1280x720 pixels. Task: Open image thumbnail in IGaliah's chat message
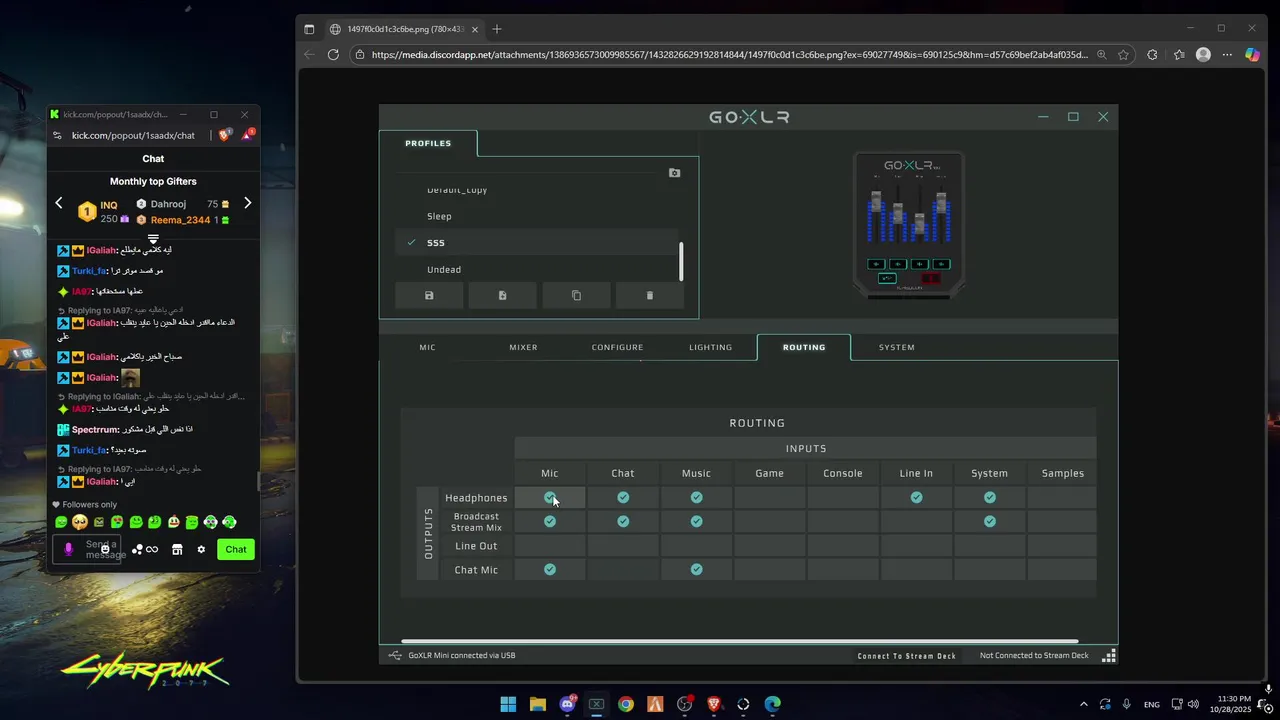pyautogui.click(x=130, y=378)
